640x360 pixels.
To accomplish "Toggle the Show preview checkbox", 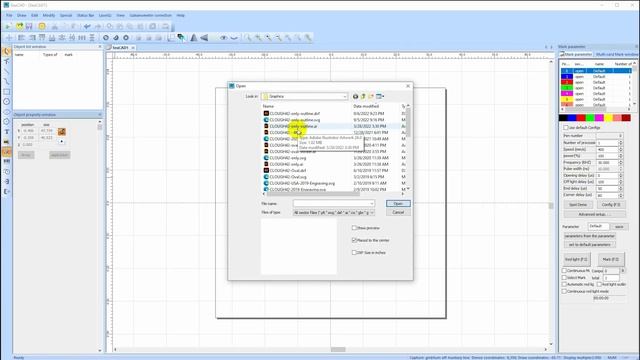I will click(354, 228).
